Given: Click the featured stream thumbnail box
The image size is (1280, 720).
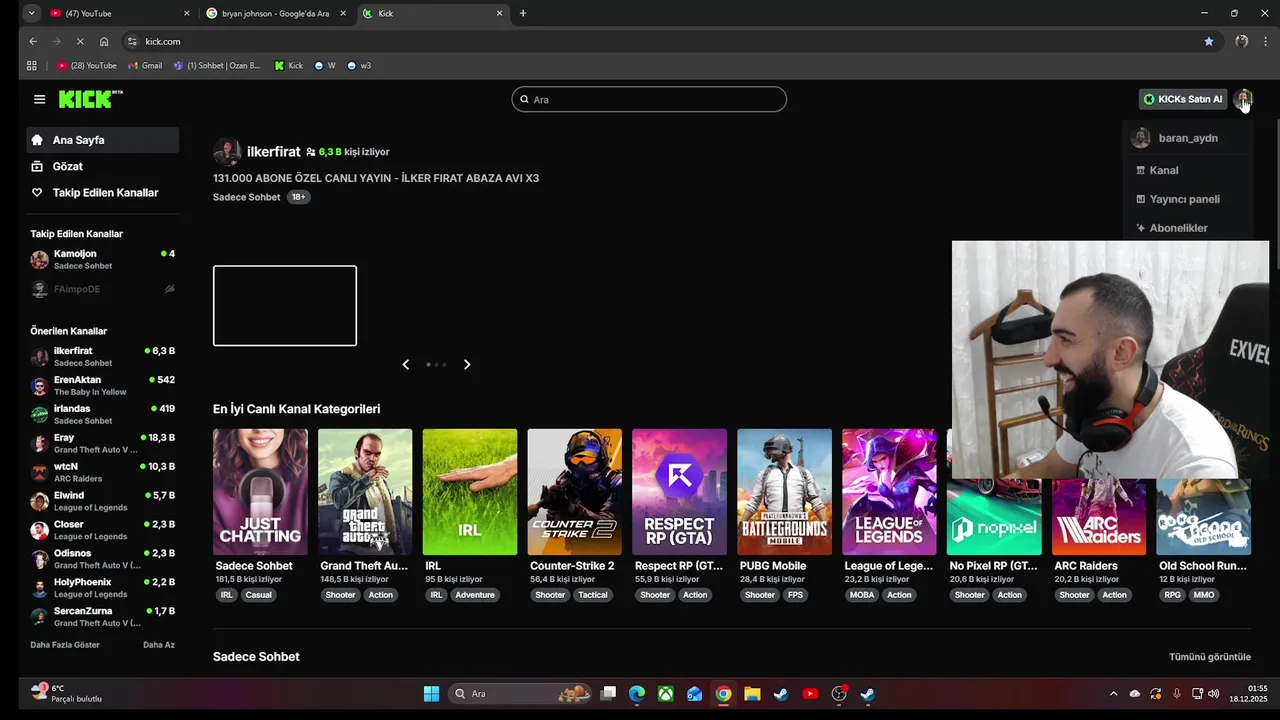Looking at the screenshot, I should pos(285,305).
